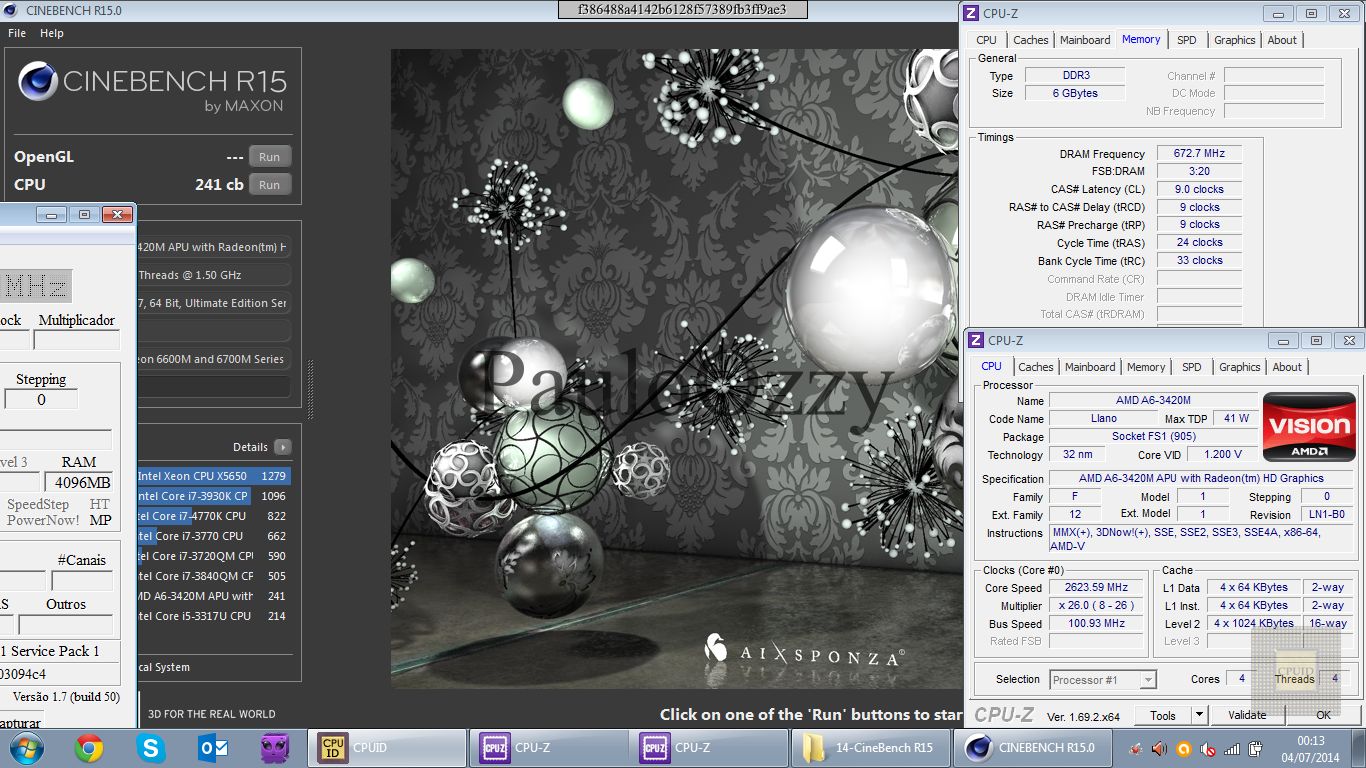The image size is (1366, 768).
Task: Select the Core i7-4770K CPU ranking row
Action: [214, 516]
